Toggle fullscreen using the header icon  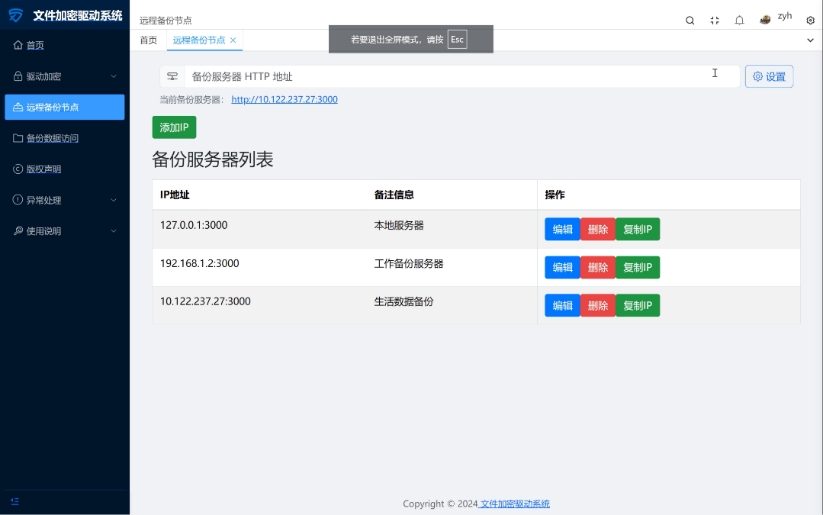point(715,20)
